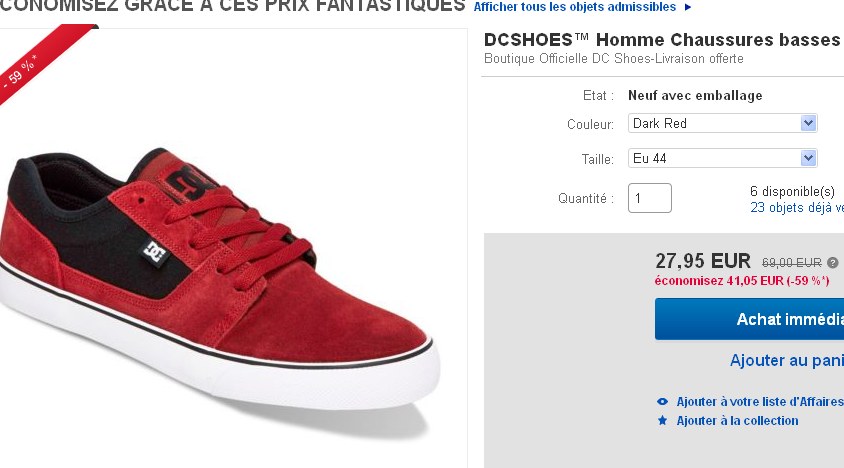Click the 27,95 EUR price
844x468 pixels.
tap(702, 261)
